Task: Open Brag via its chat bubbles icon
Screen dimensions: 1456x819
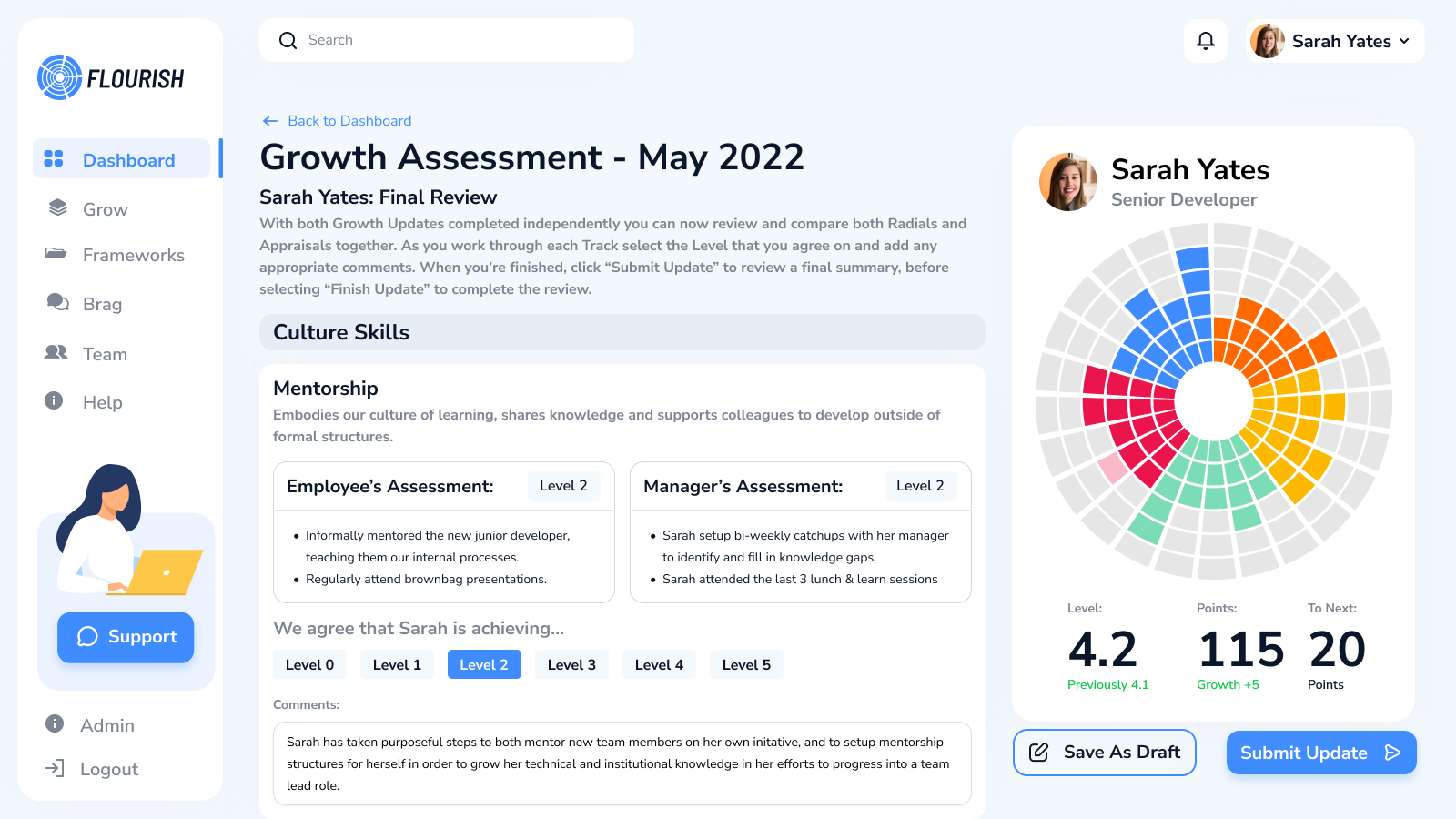Action: [57, 302]
